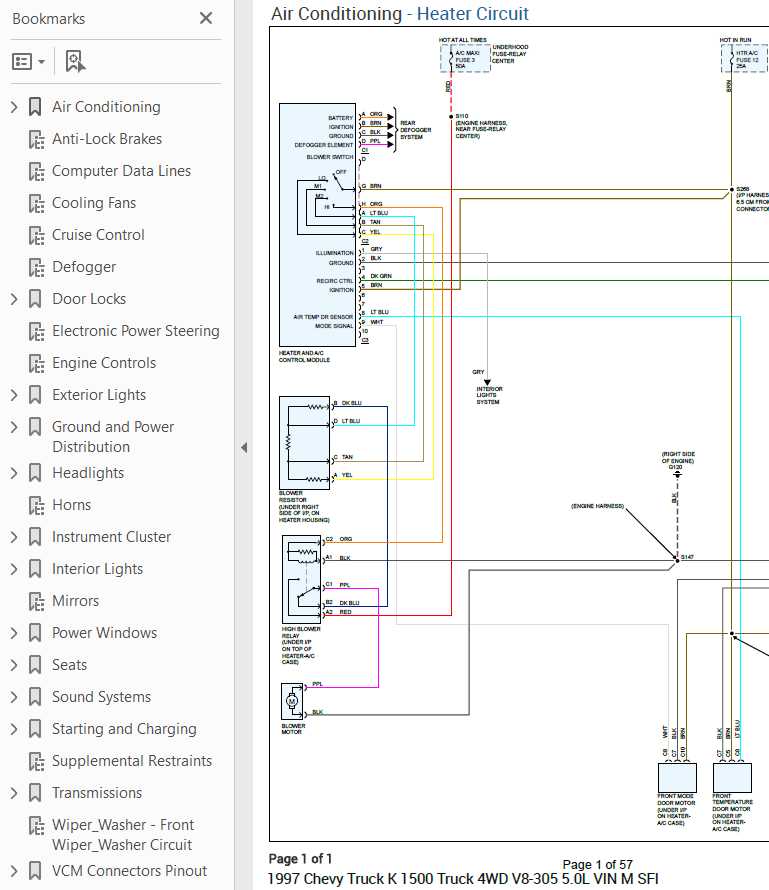Open the Door Locks bookmark label

[x=89, y=299]
